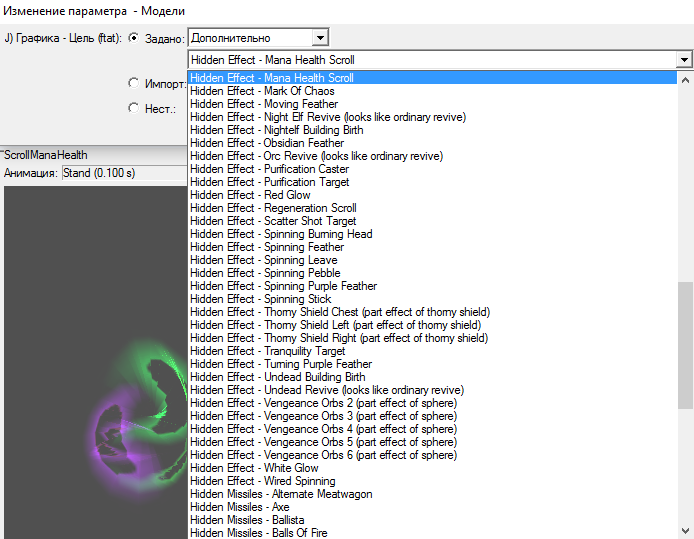Click scroll up arrow of the list

pos(685,80)
